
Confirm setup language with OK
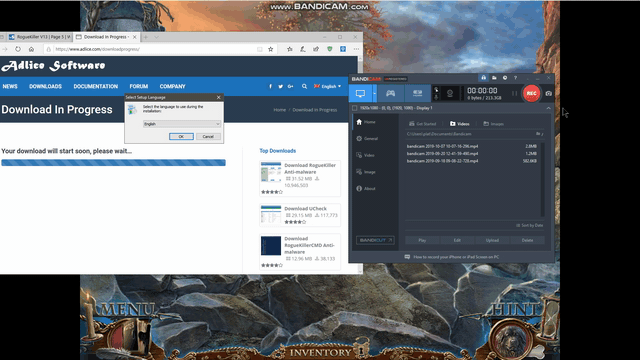(x=181, y=136)
